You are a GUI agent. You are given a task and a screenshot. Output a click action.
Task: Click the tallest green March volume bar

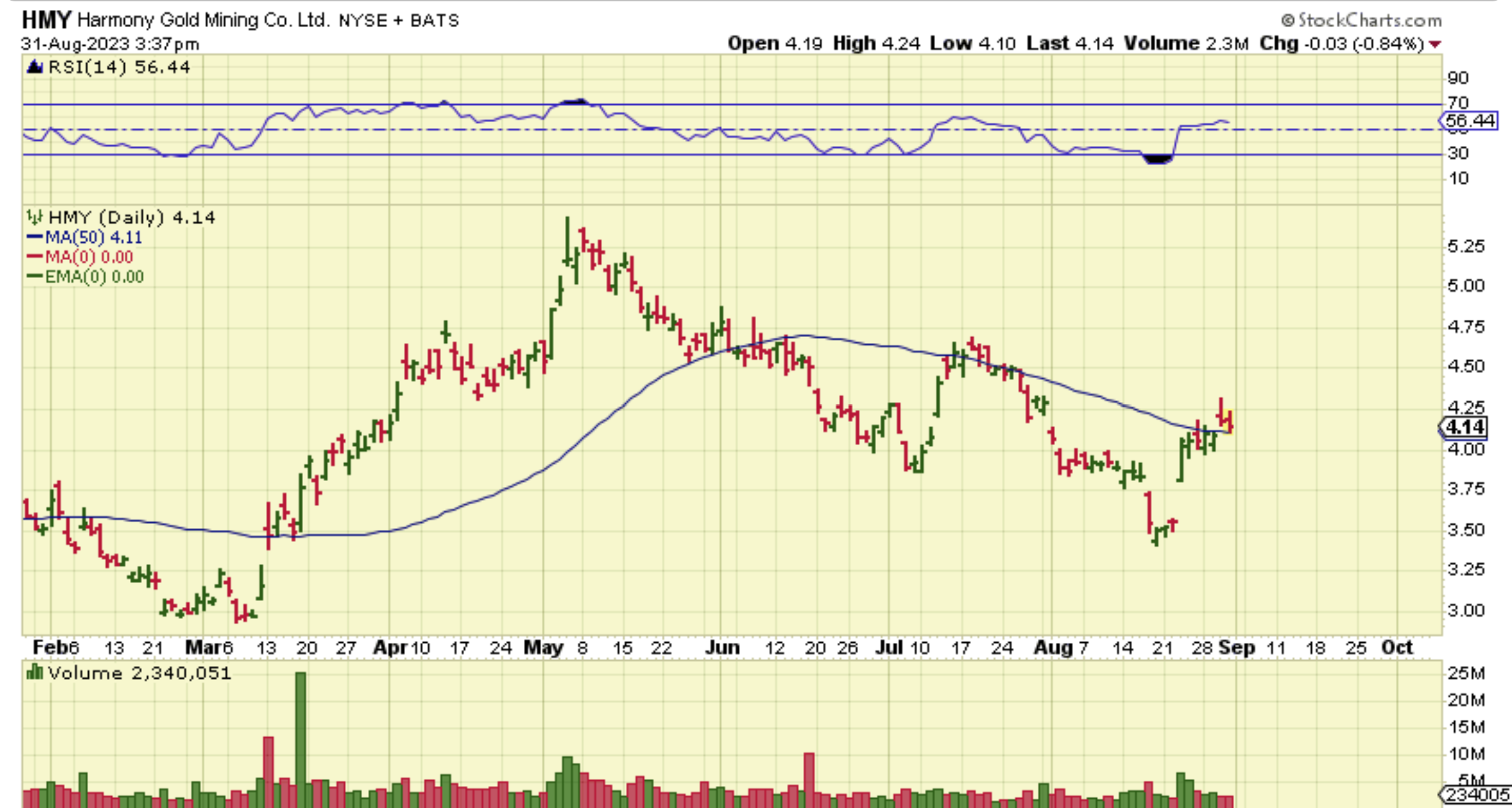tap(300, 736)
